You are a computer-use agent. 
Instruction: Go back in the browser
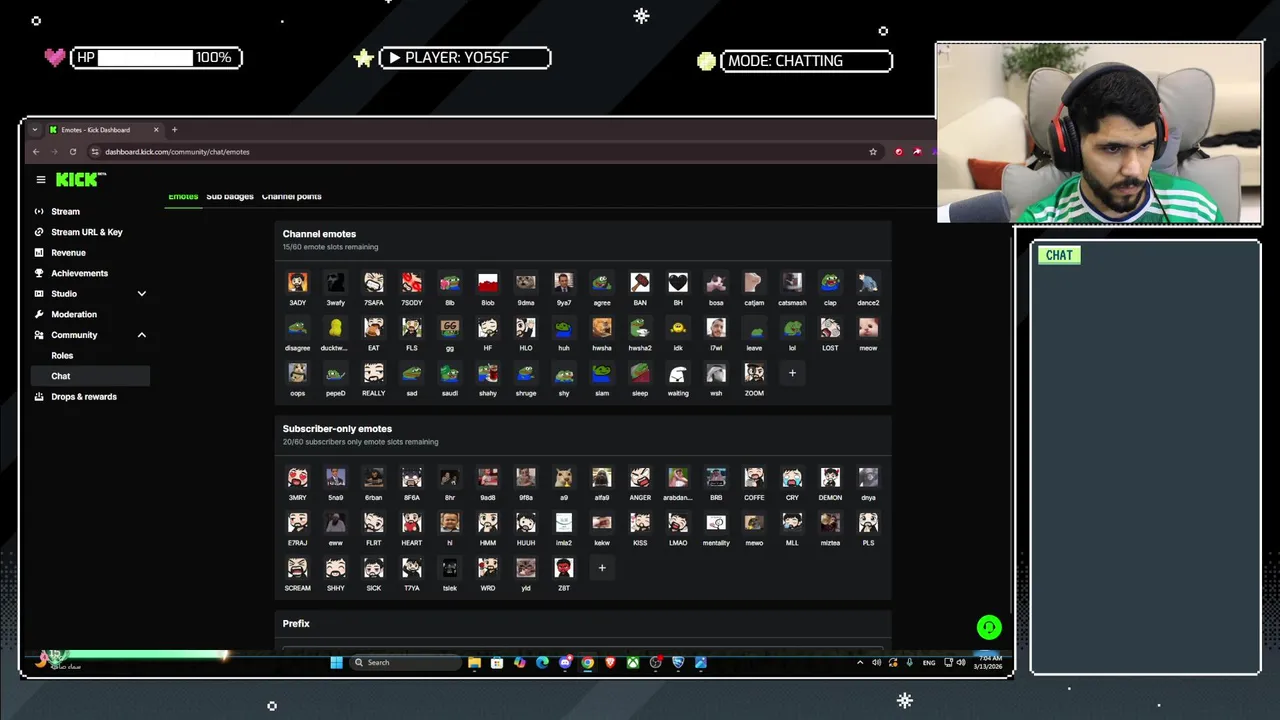pyautogui.click(x=36, y=152)
